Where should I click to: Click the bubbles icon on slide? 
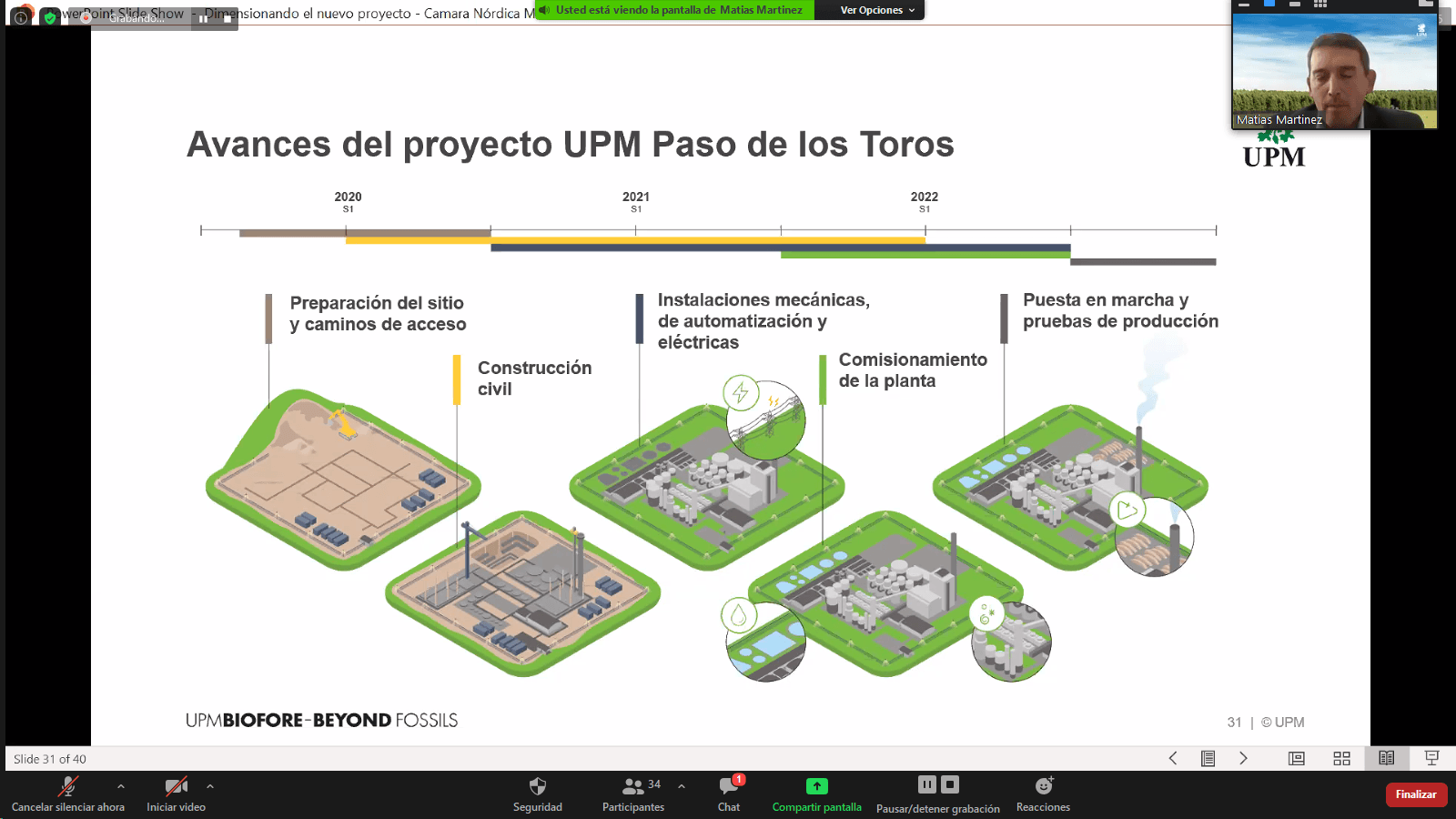click(x=986, y=614)
